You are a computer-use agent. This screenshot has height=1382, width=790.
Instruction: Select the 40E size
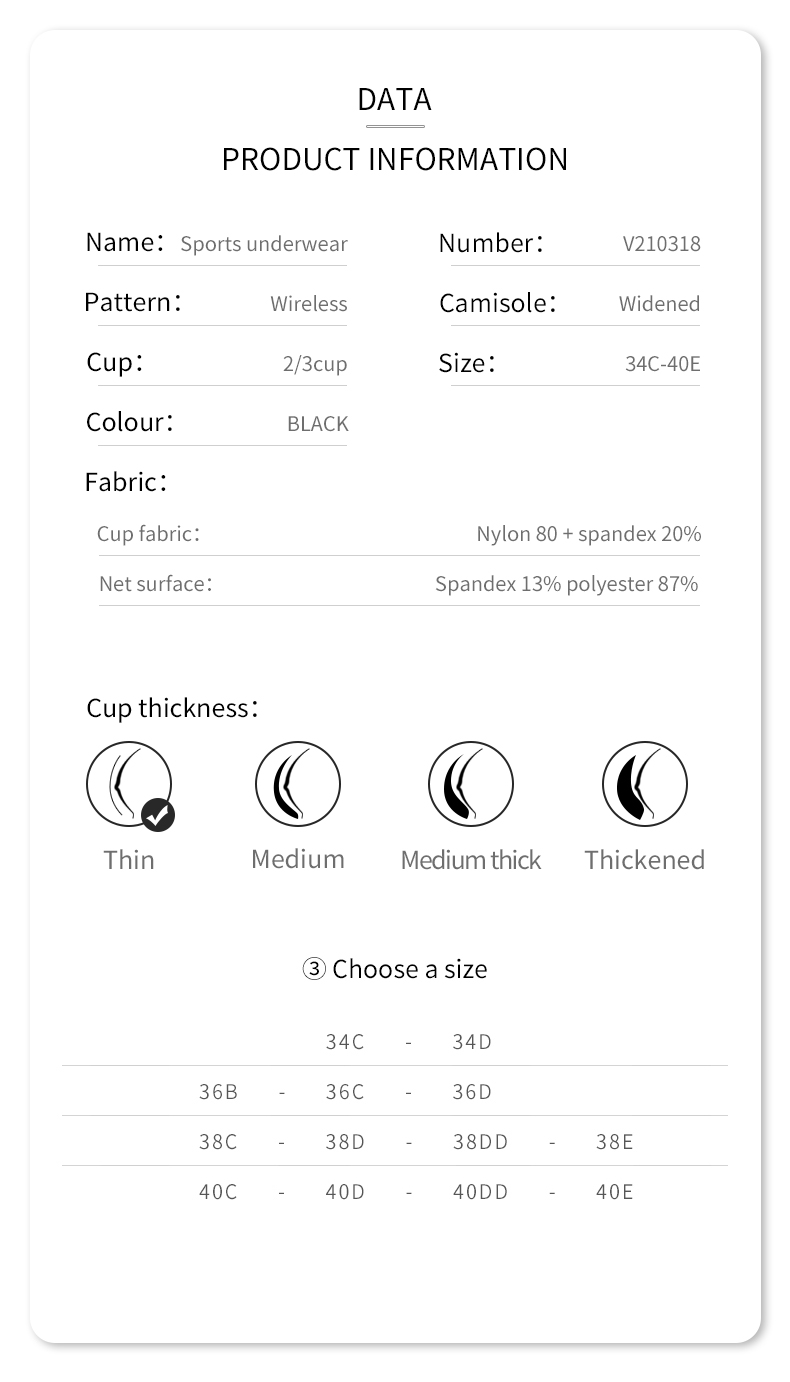coord(614,1192)
